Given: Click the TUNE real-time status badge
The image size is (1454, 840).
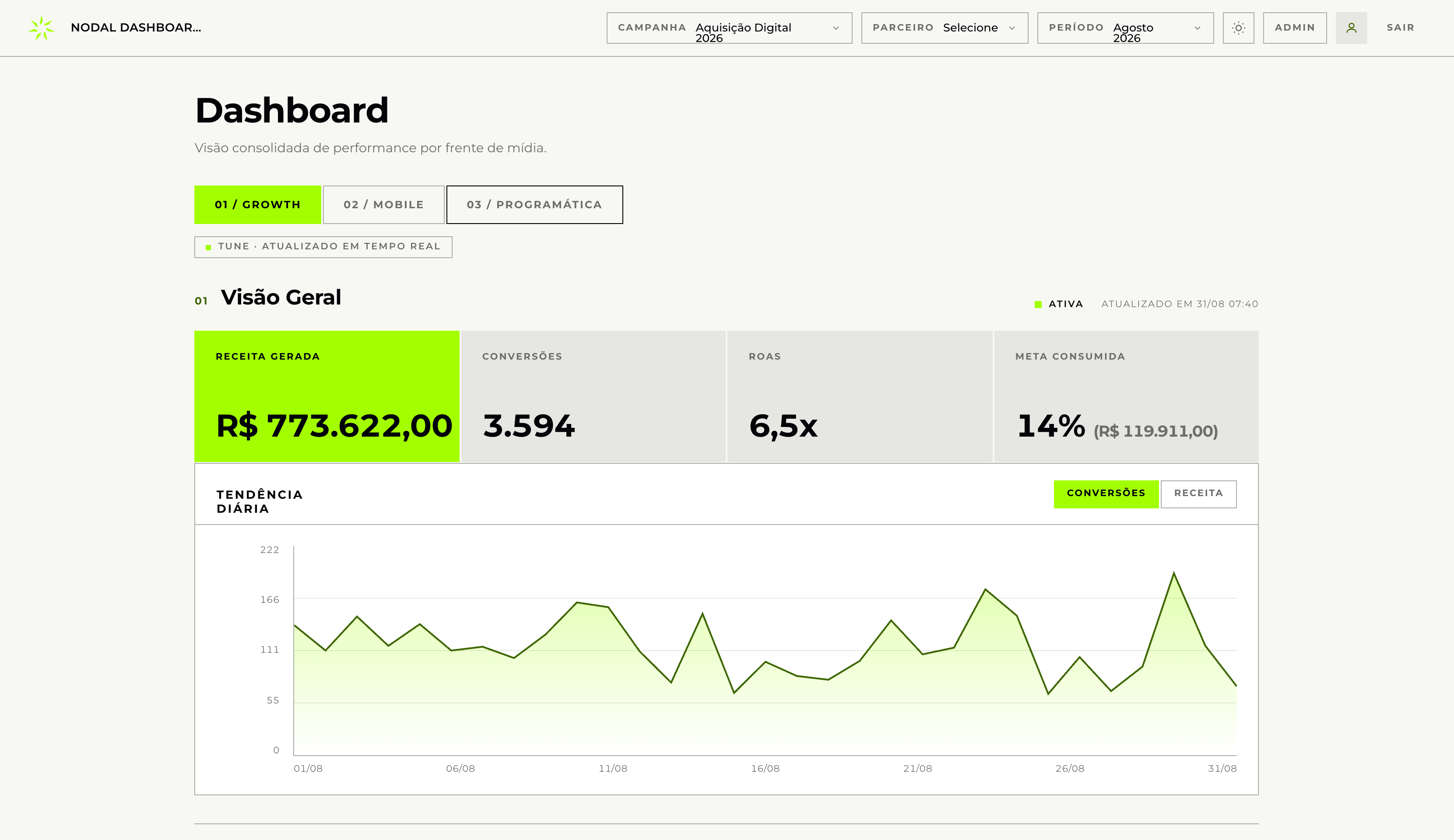Looking at the screenshot, I should click(323, 247).
